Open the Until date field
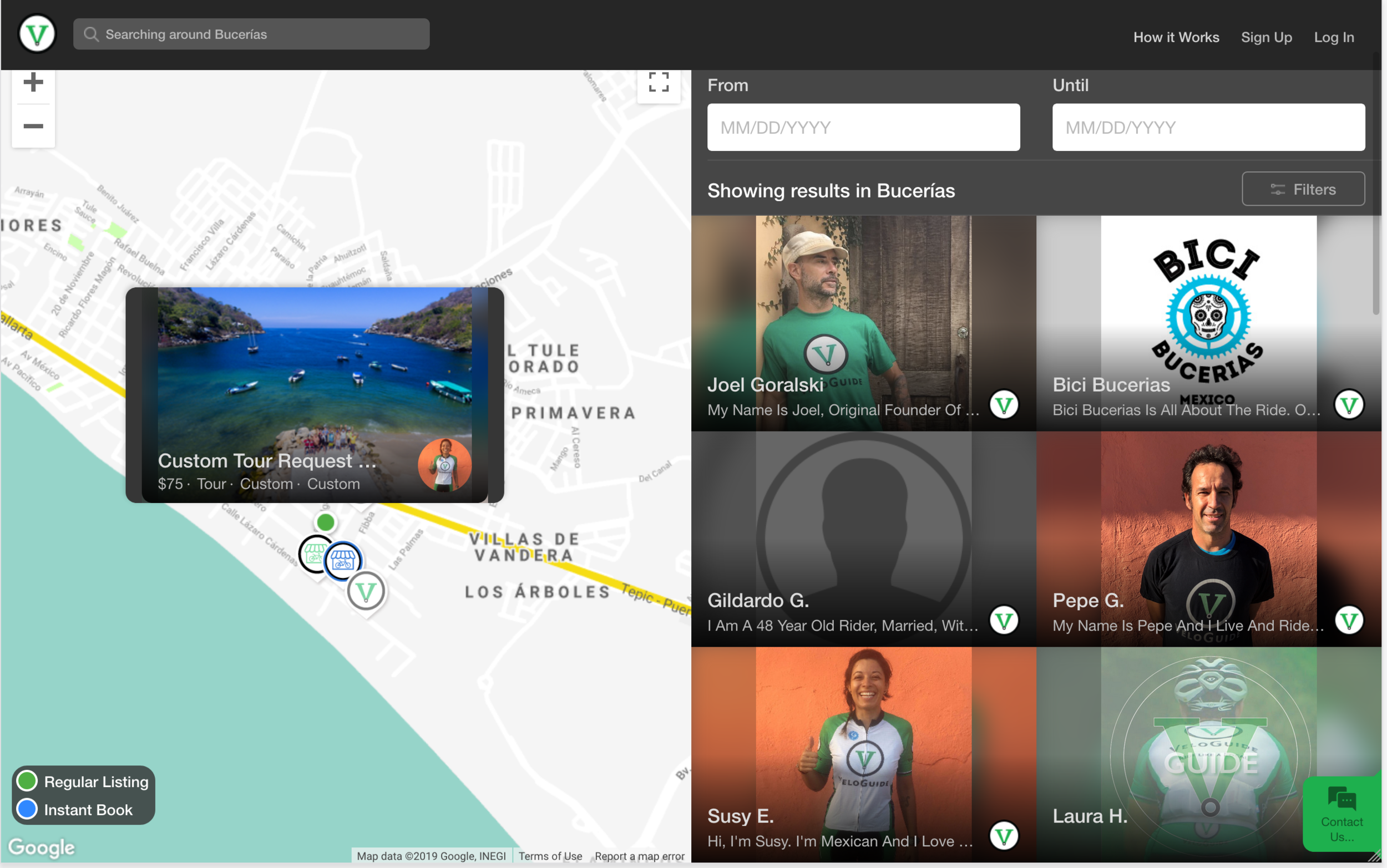Viewport: 1387px width, 868px height. click(x=1208, y=128)
